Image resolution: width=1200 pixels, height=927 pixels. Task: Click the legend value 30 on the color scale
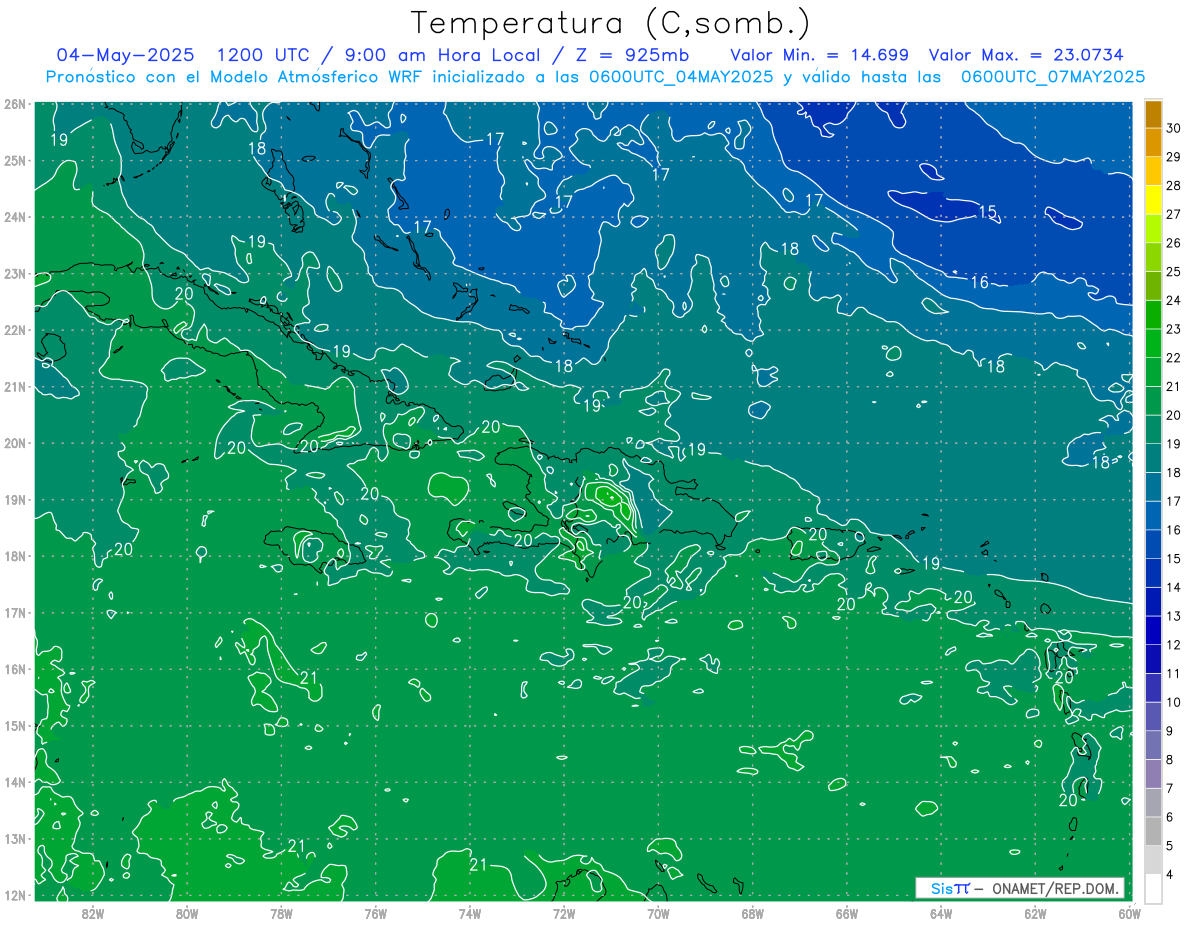tap(1174, 127)
